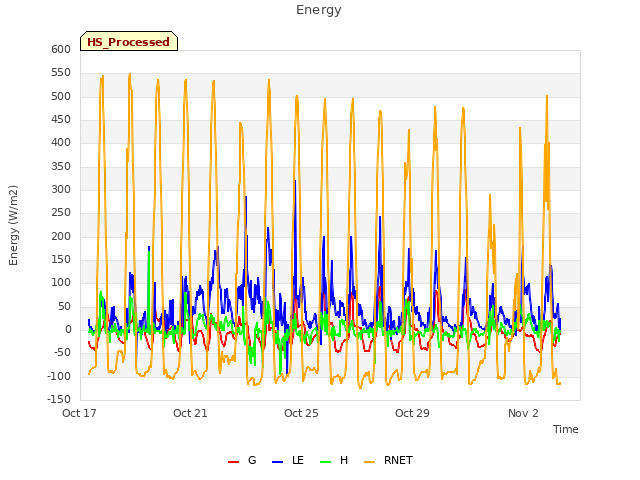Click the orange RNET legend color marker
The width and height of the screenshot is (640, 480).
point(369,462)
